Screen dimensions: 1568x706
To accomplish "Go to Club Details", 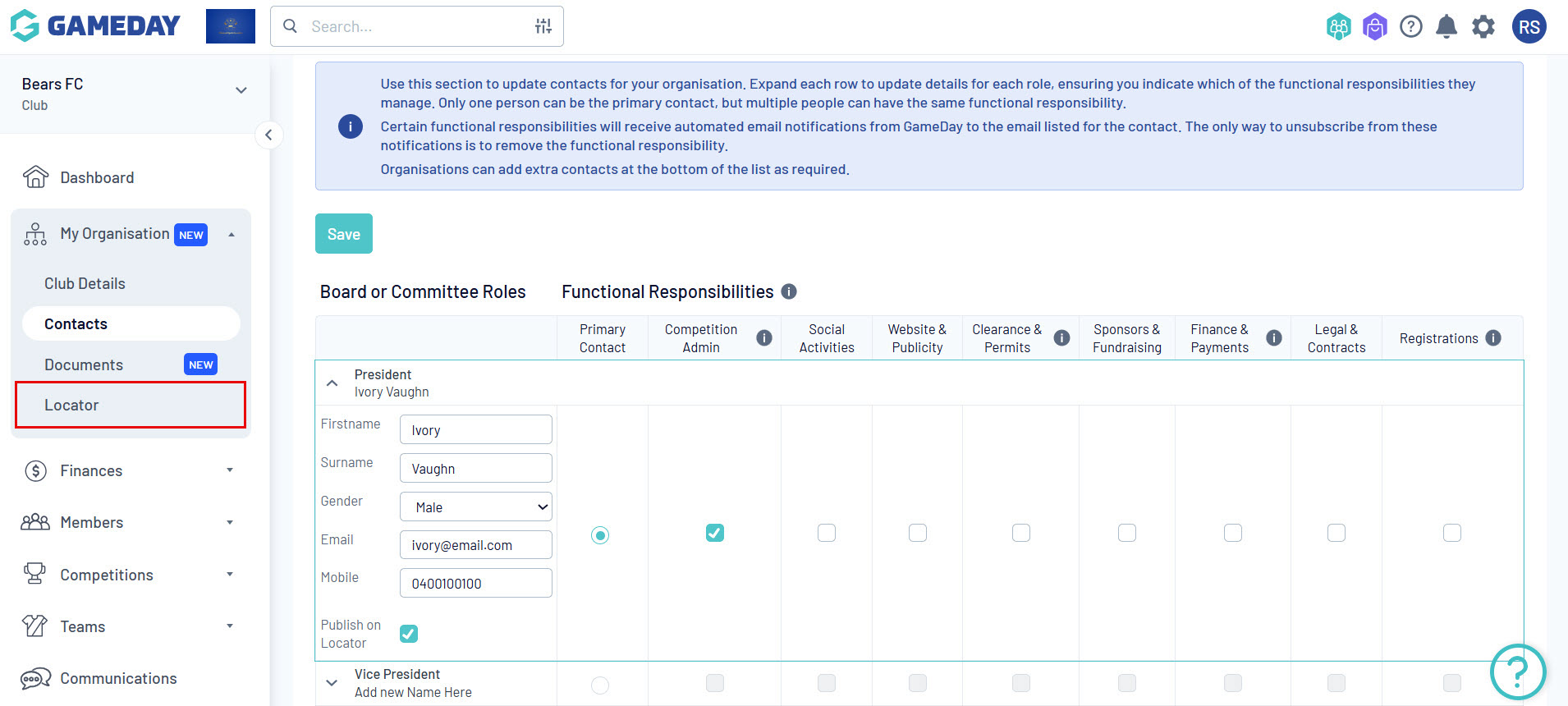I will click(x=85, y=283).
